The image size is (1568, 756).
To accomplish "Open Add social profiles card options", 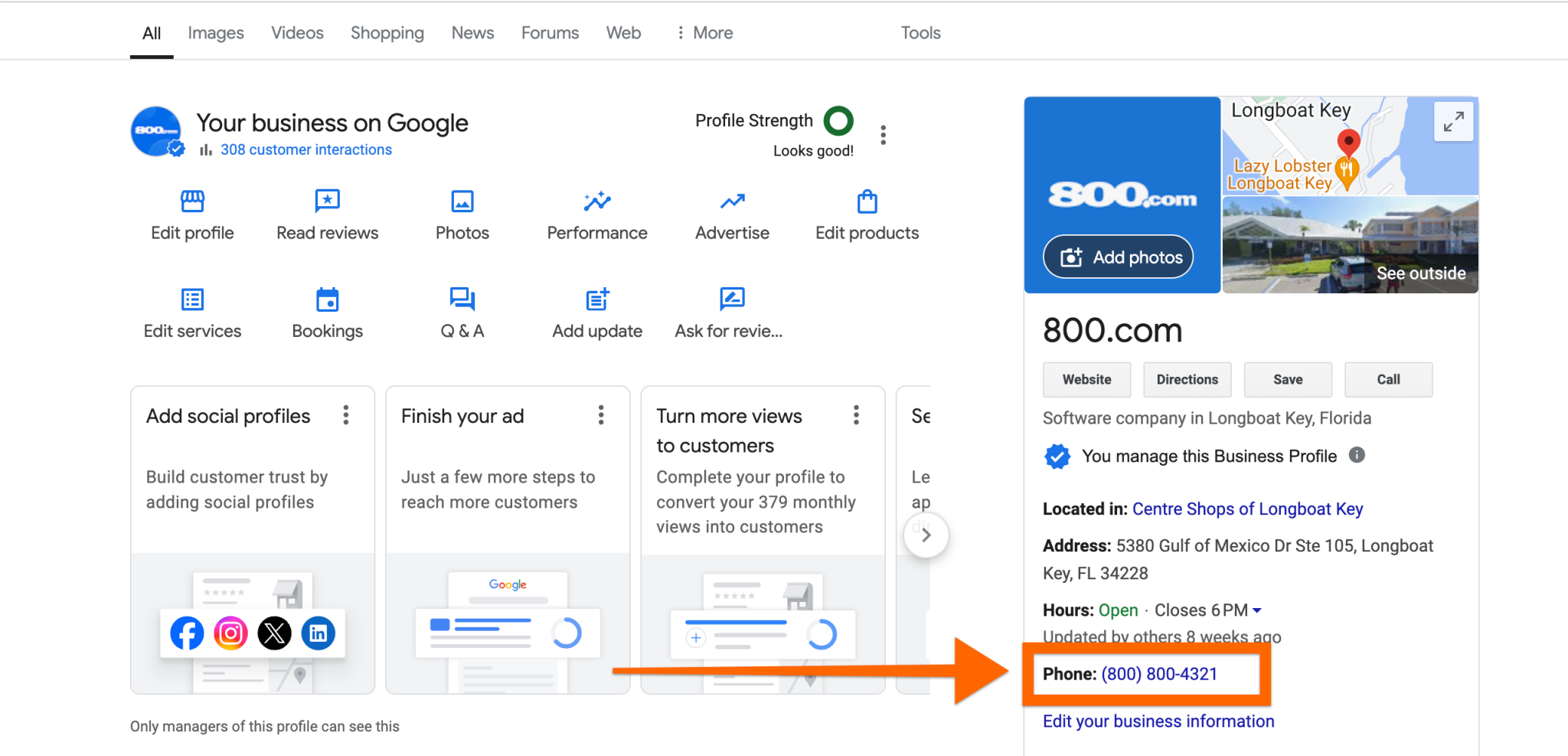I will (x=346, y=415).
